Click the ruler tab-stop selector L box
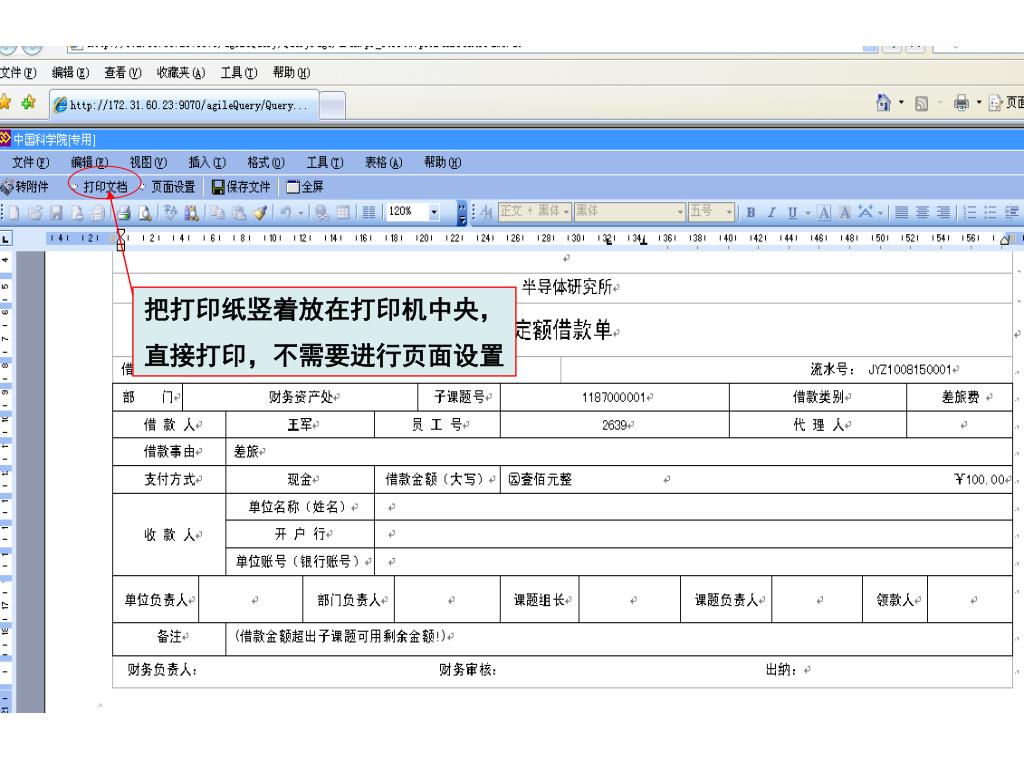 (x=5, y=239)
